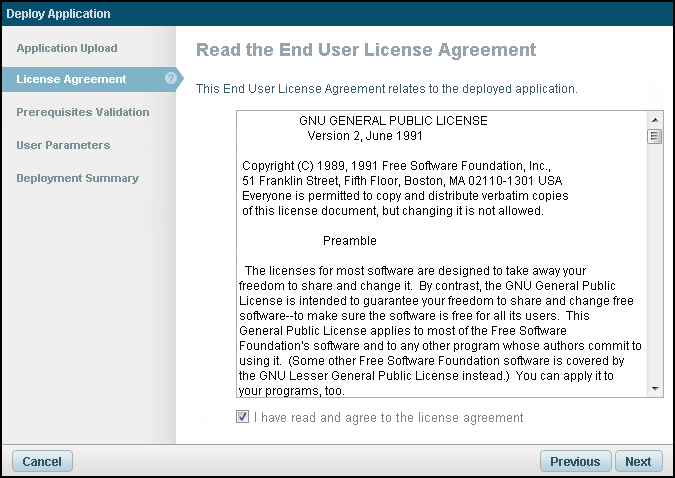Proceed with the Next button
This screenshot has width=675, height=478.
pyautogui.click(x=638, y=461)
